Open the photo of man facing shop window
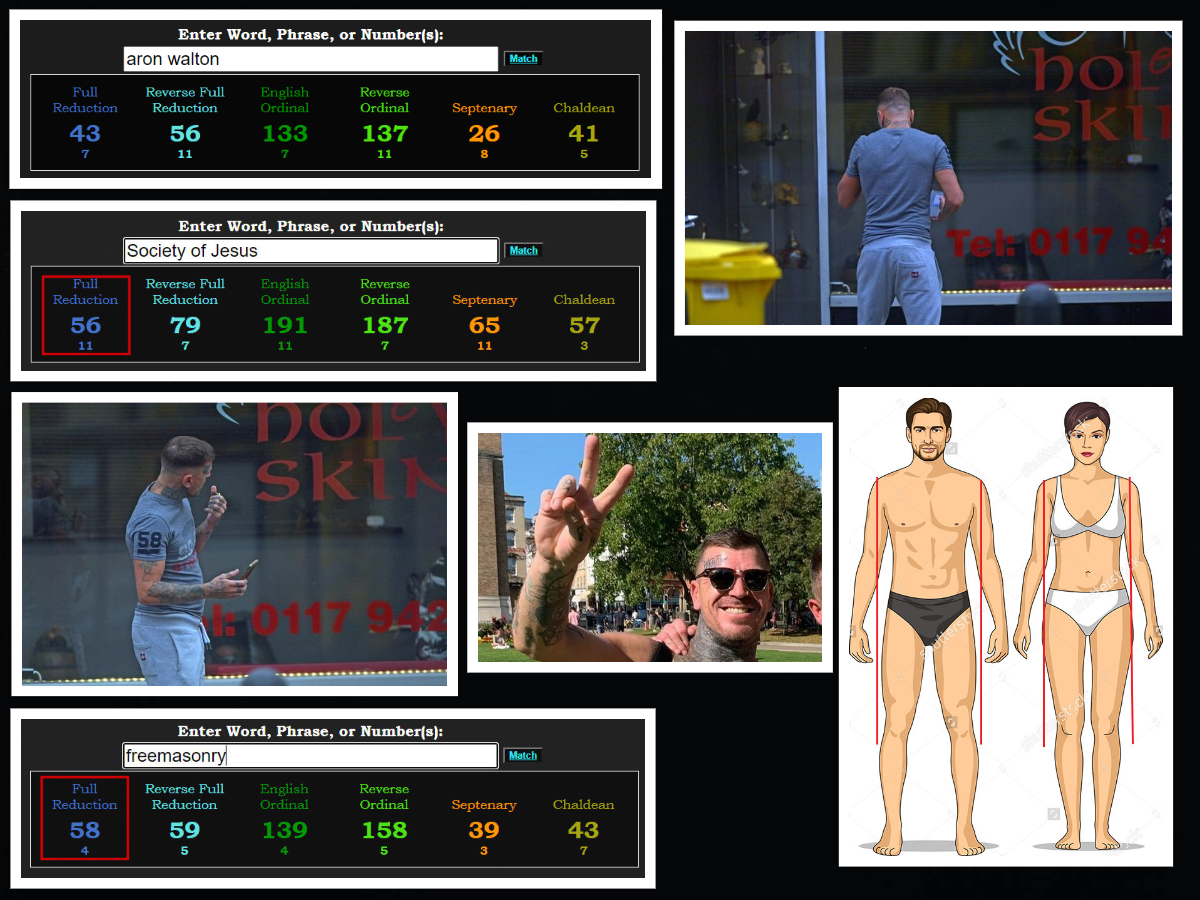Viewport: 1200px width, 900px height. (928, 178)
